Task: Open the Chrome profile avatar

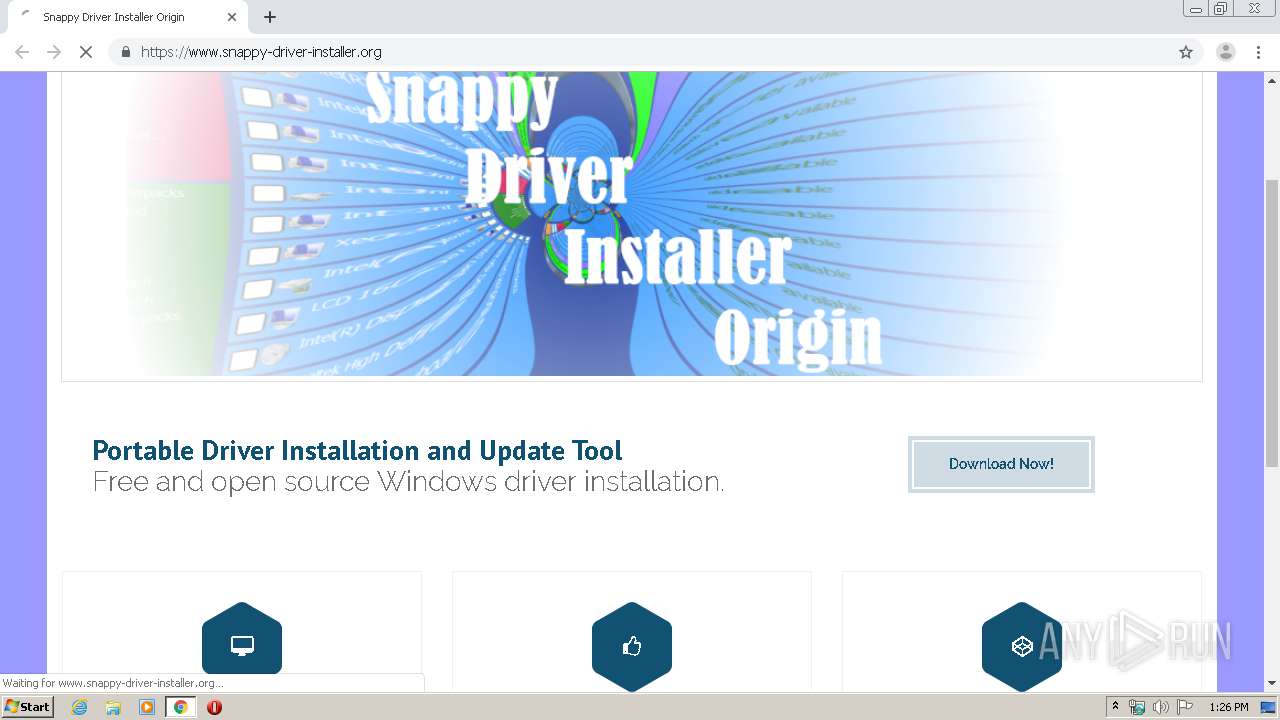Action: point(1226,52)
